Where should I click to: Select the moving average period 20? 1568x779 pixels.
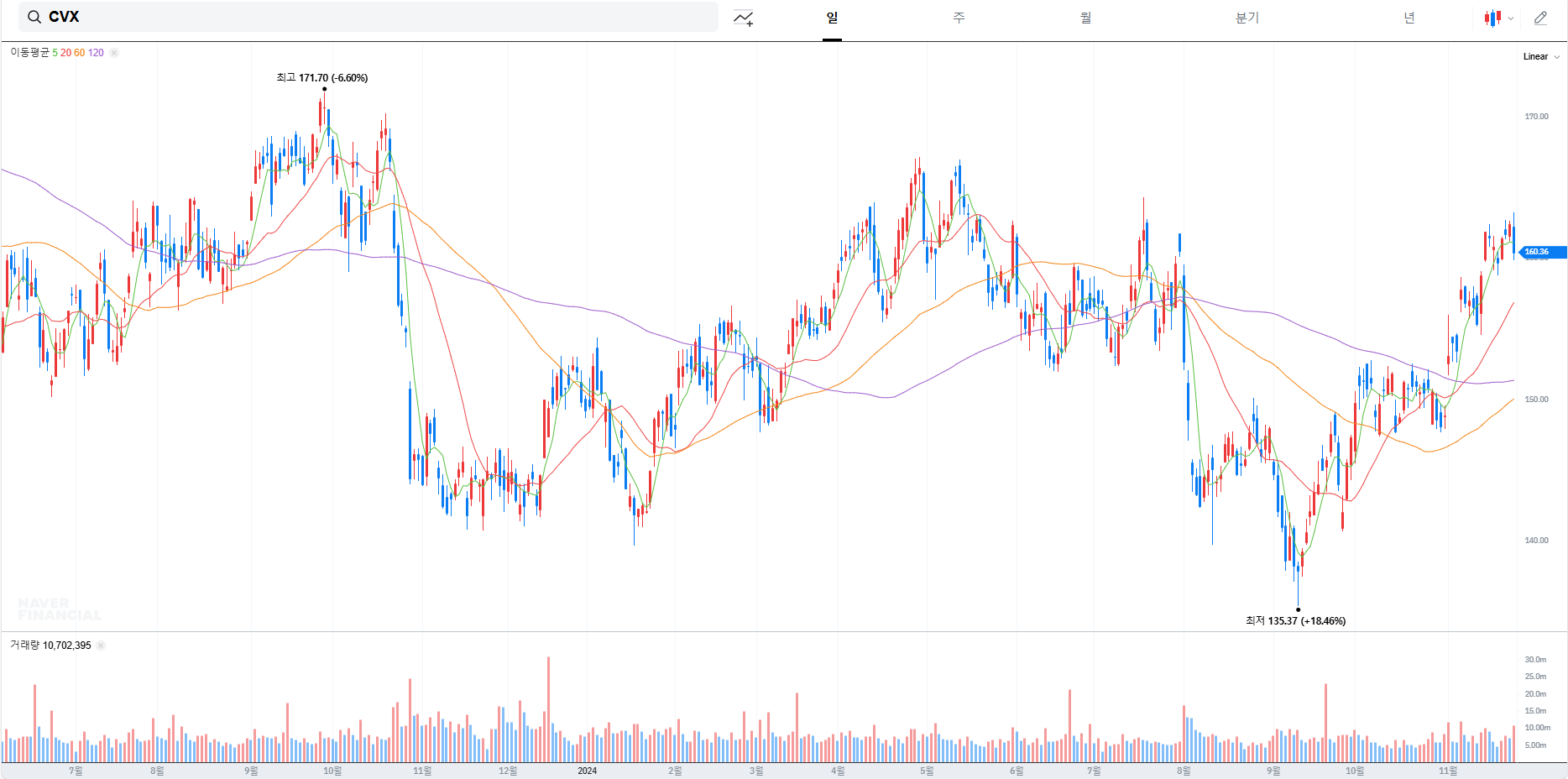[x=65, y=53]
